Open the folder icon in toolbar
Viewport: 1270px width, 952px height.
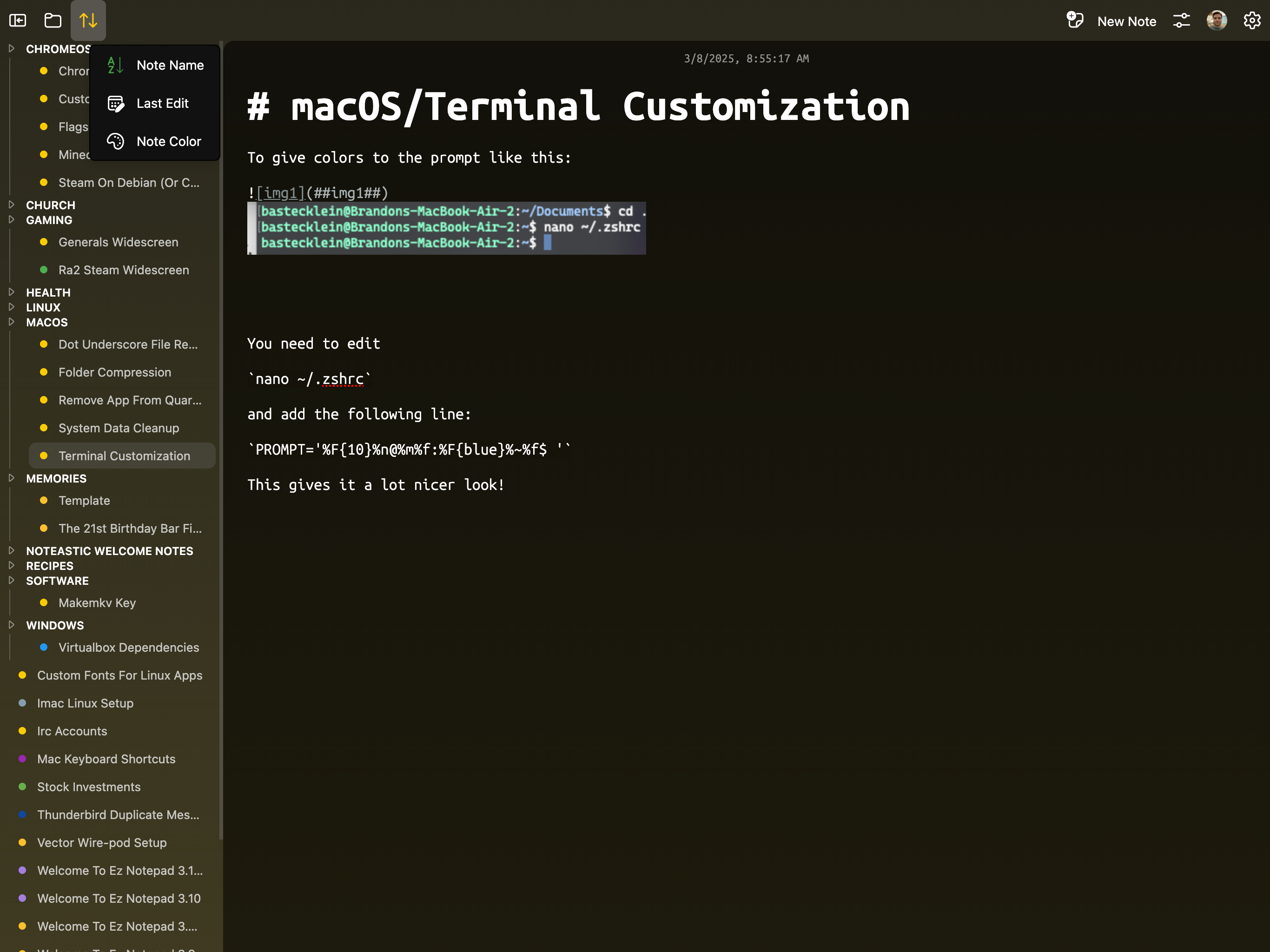pos(53,20)
